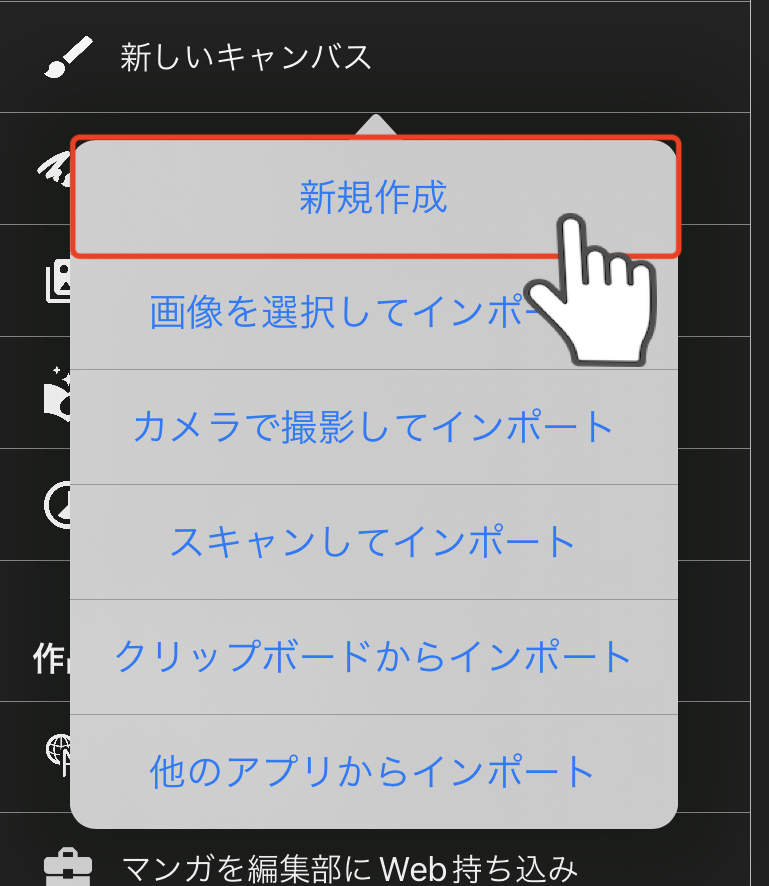Pick カメラで撮影してインポート
This screenshot has height=886, width=769.
point(373,427)
